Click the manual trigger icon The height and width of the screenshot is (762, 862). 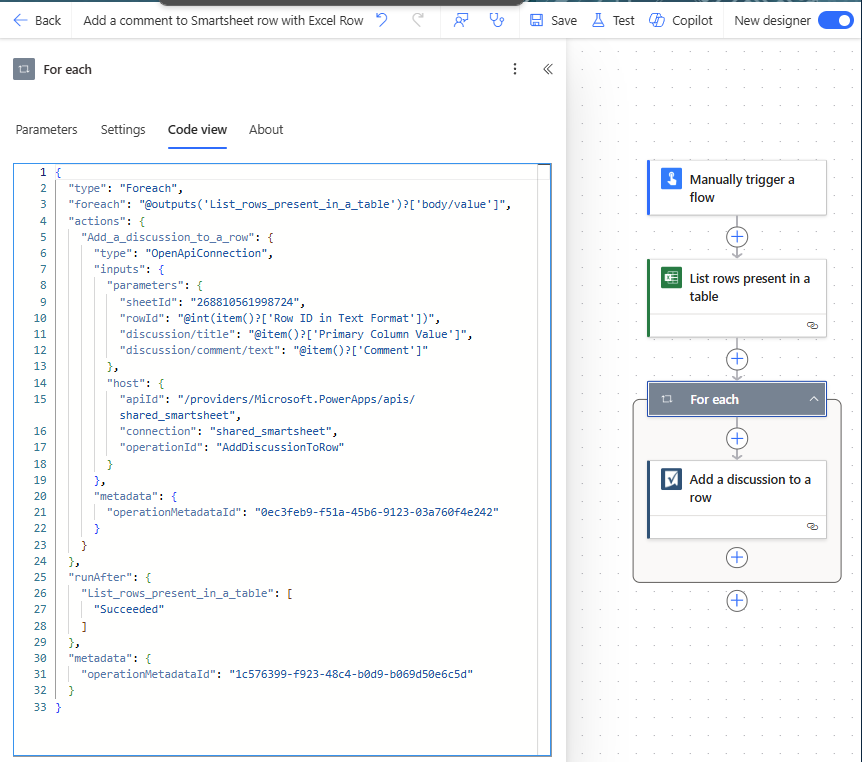pyautogui.click(x=671, y=178)
